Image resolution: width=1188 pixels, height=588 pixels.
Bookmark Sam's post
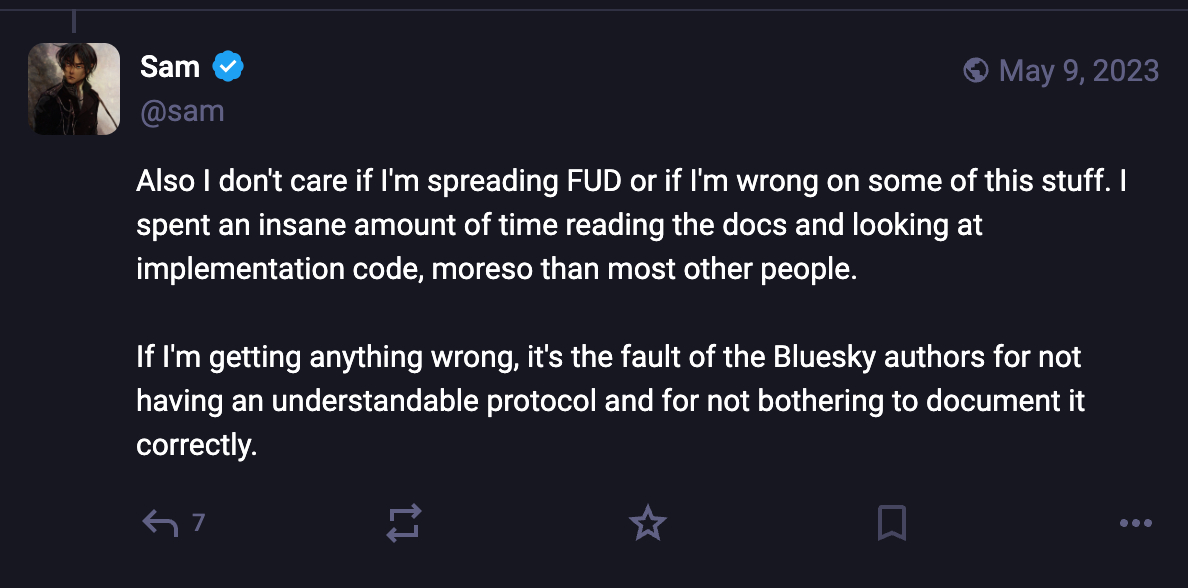891,523
